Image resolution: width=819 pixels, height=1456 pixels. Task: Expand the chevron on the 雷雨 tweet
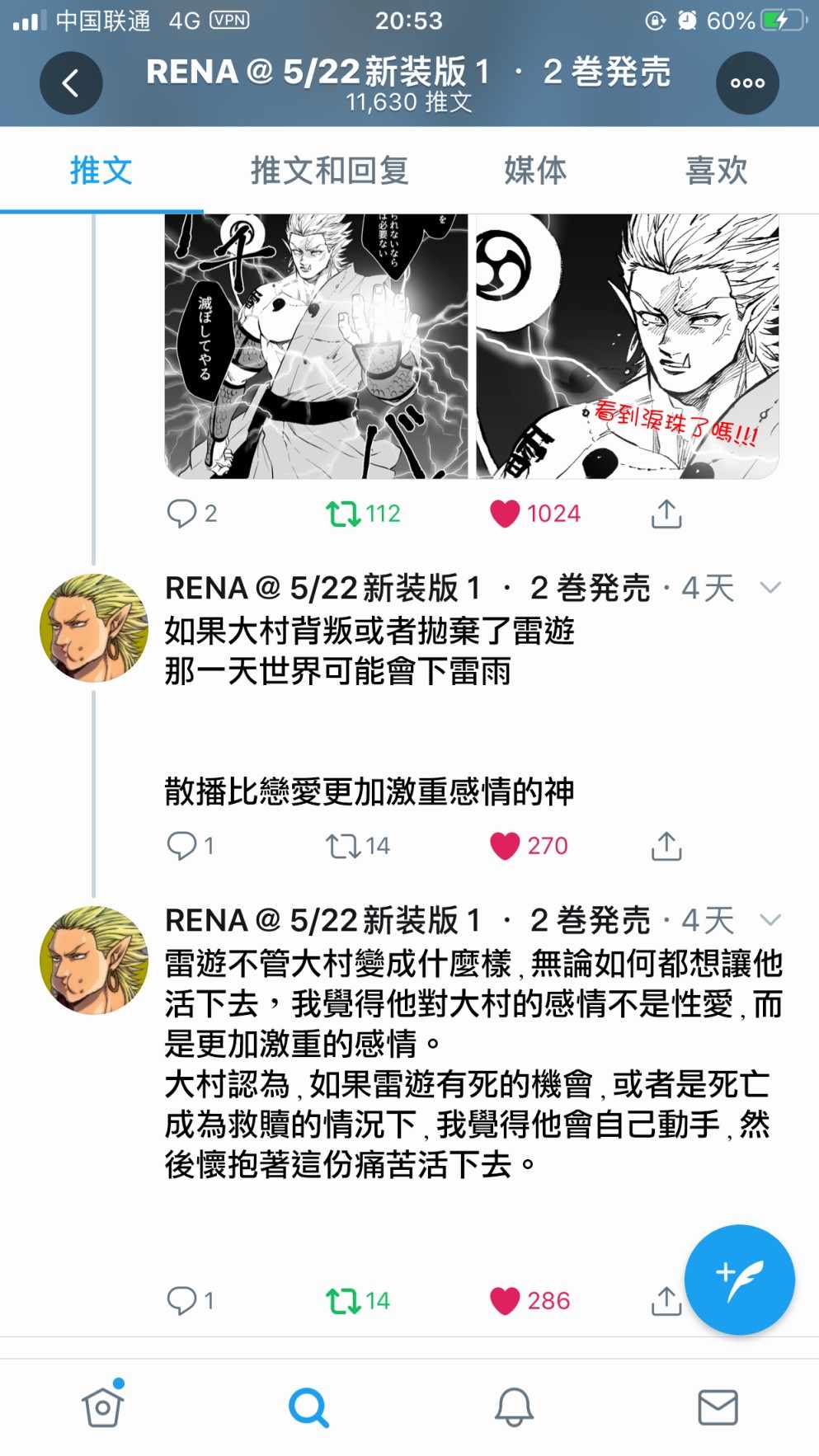click(x=770, y=587)
